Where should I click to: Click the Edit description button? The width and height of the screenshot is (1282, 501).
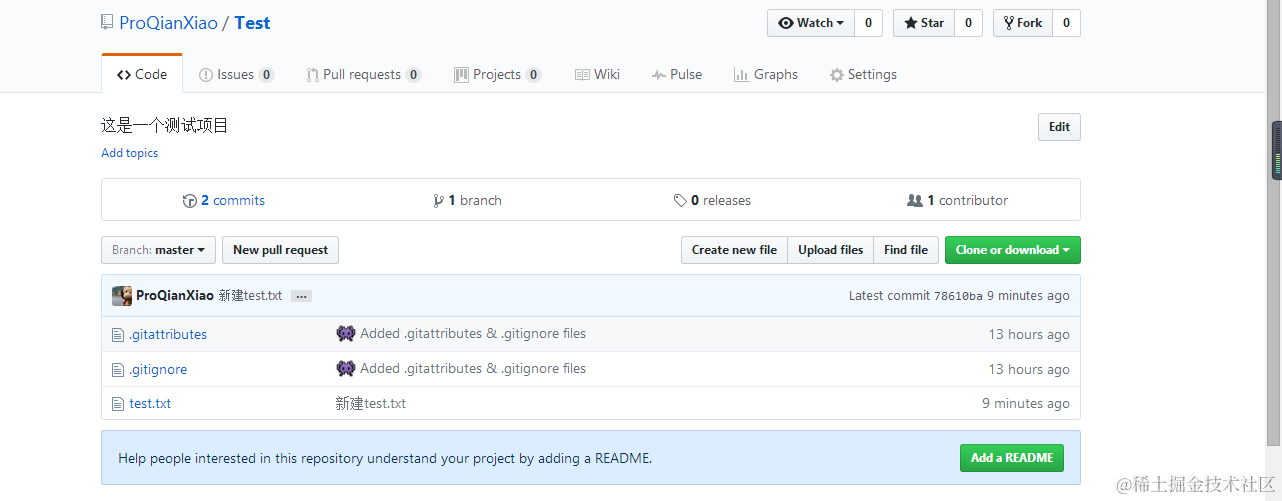pyautogui.click(x=1059, y=127)
